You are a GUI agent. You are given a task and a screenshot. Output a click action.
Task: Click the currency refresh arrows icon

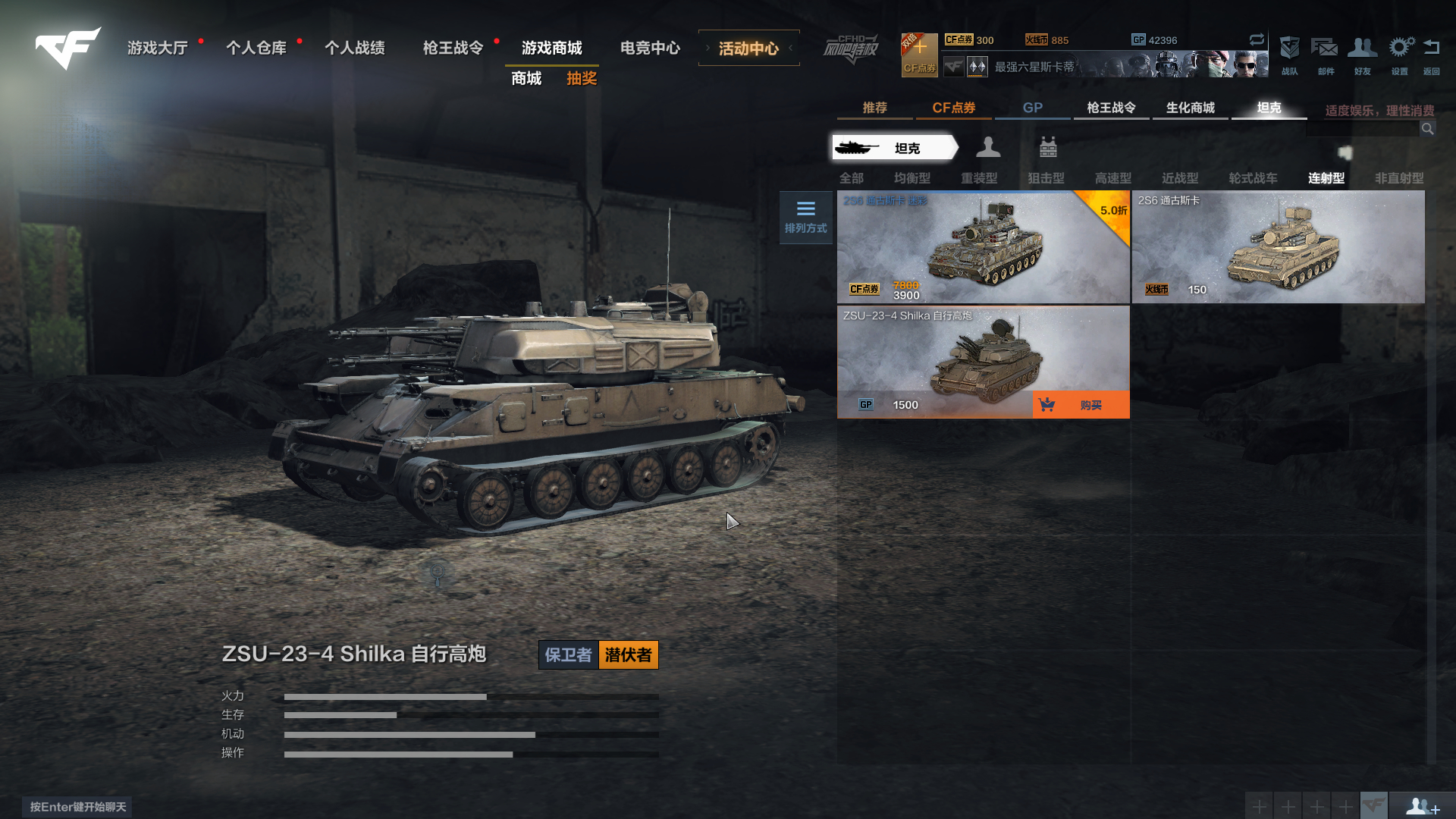pyautogui.click(x=1257, y=39)
